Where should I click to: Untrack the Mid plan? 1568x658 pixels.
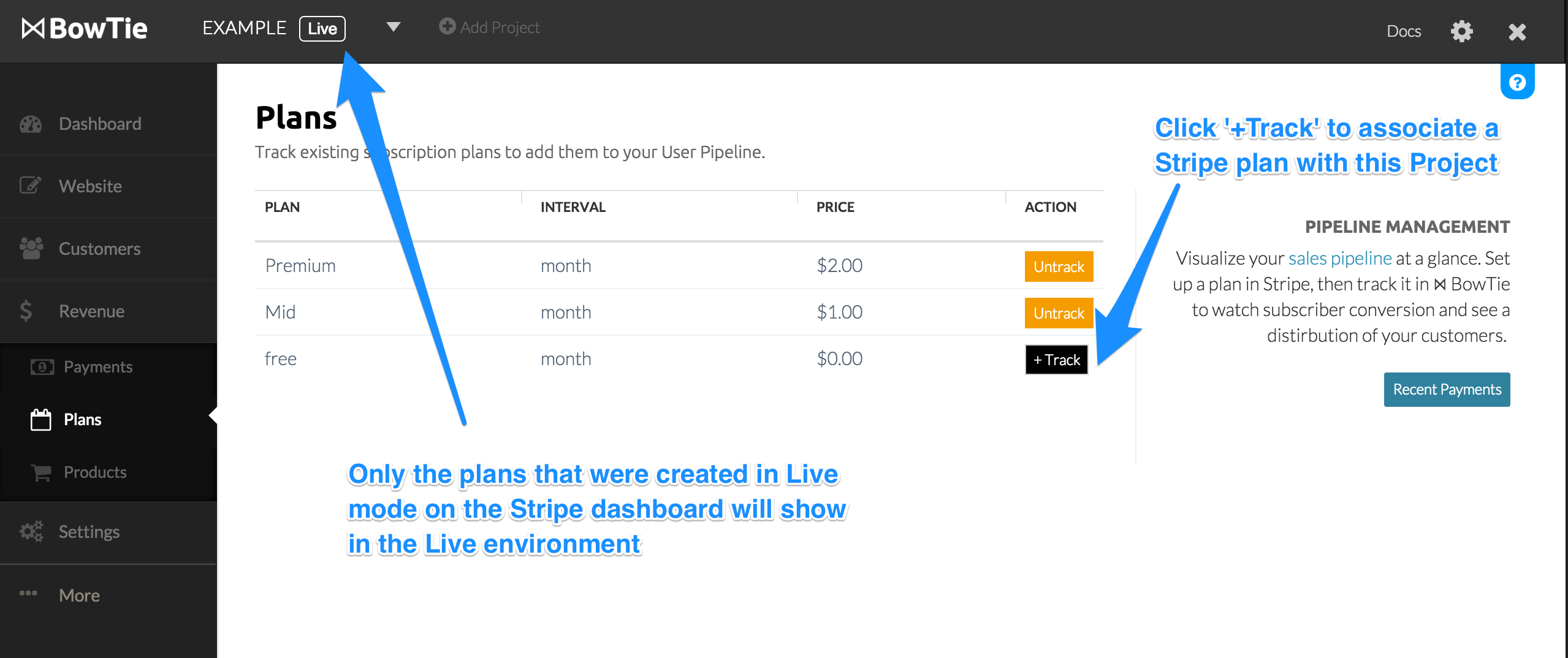coord(1059,313)
